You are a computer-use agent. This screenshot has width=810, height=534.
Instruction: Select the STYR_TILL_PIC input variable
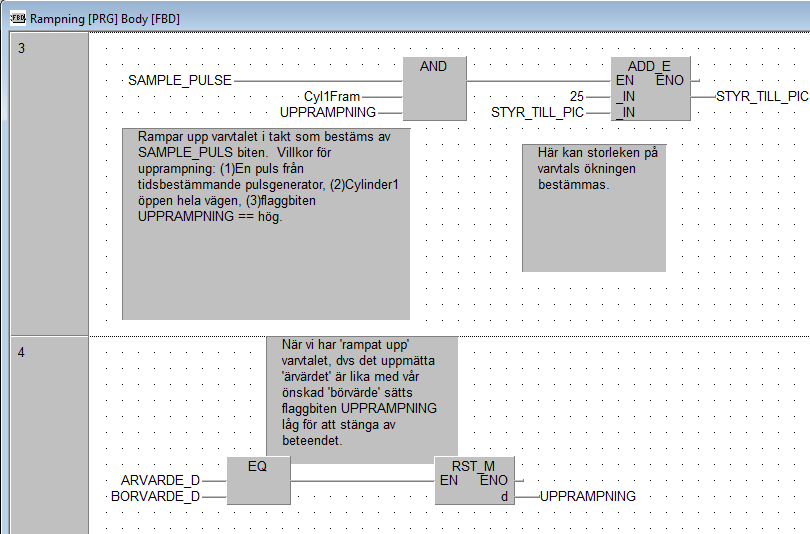[537, 112]
